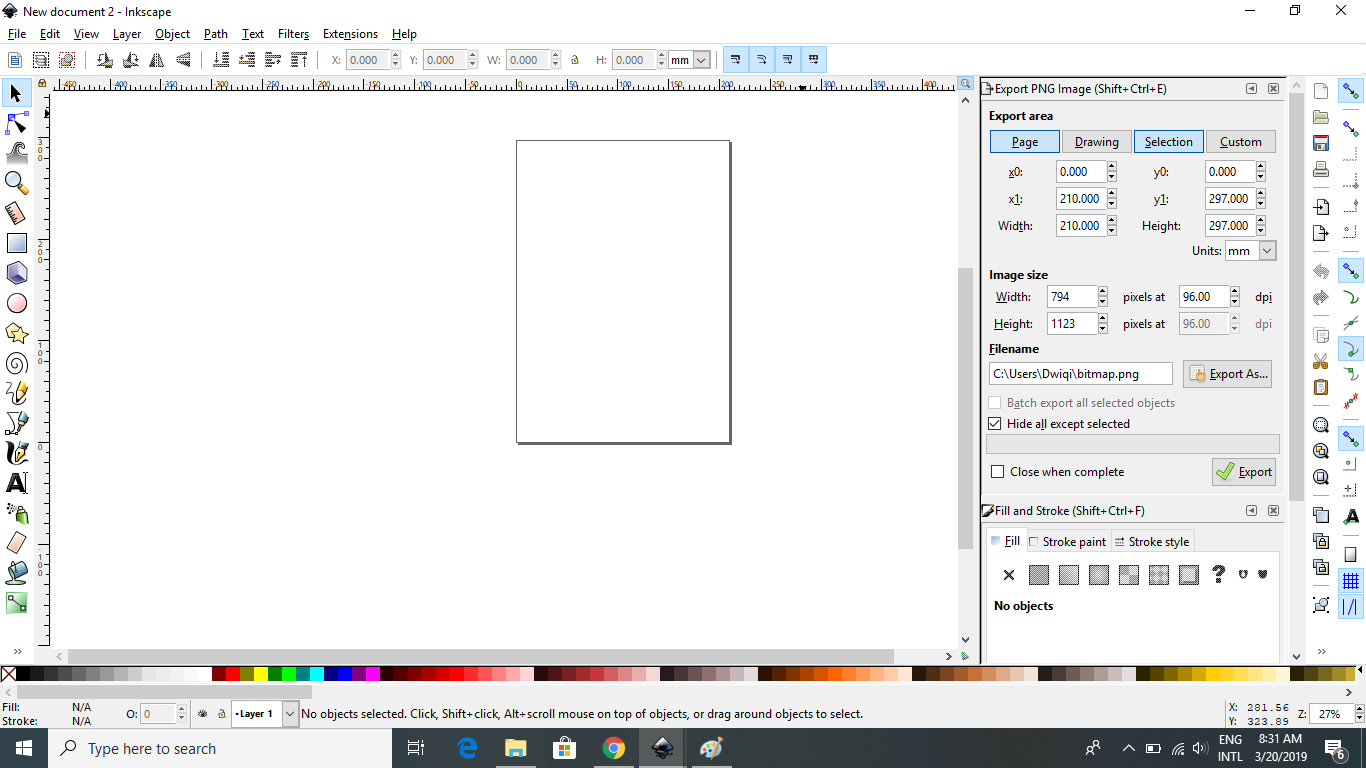Viewport: 1366px width, 768px height.
Task: Switch to the Stroke style tab
Action: pyautogui.click(x=1152, y=542)
